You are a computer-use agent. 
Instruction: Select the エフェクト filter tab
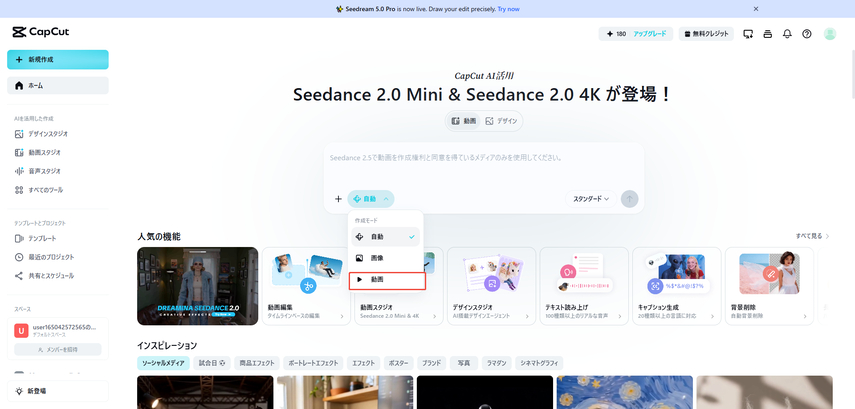364,363
